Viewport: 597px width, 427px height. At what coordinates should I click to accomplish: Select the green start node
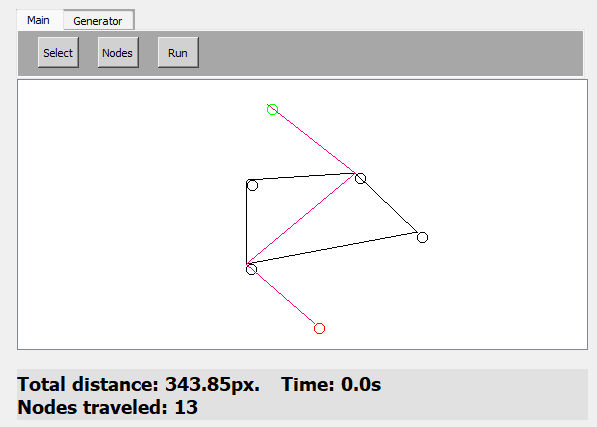(272, 110)
